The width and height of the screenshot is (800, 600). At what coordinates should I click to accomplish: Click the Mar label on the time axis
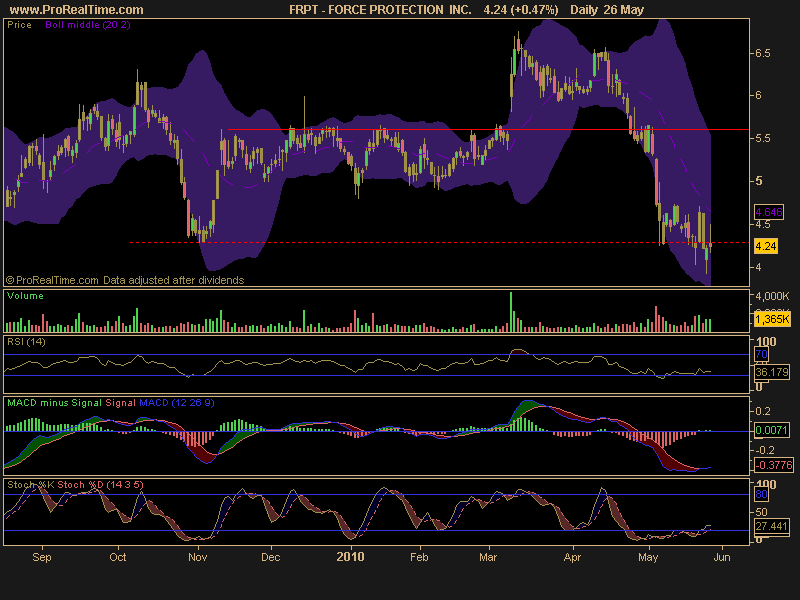(x=488, y=557)
